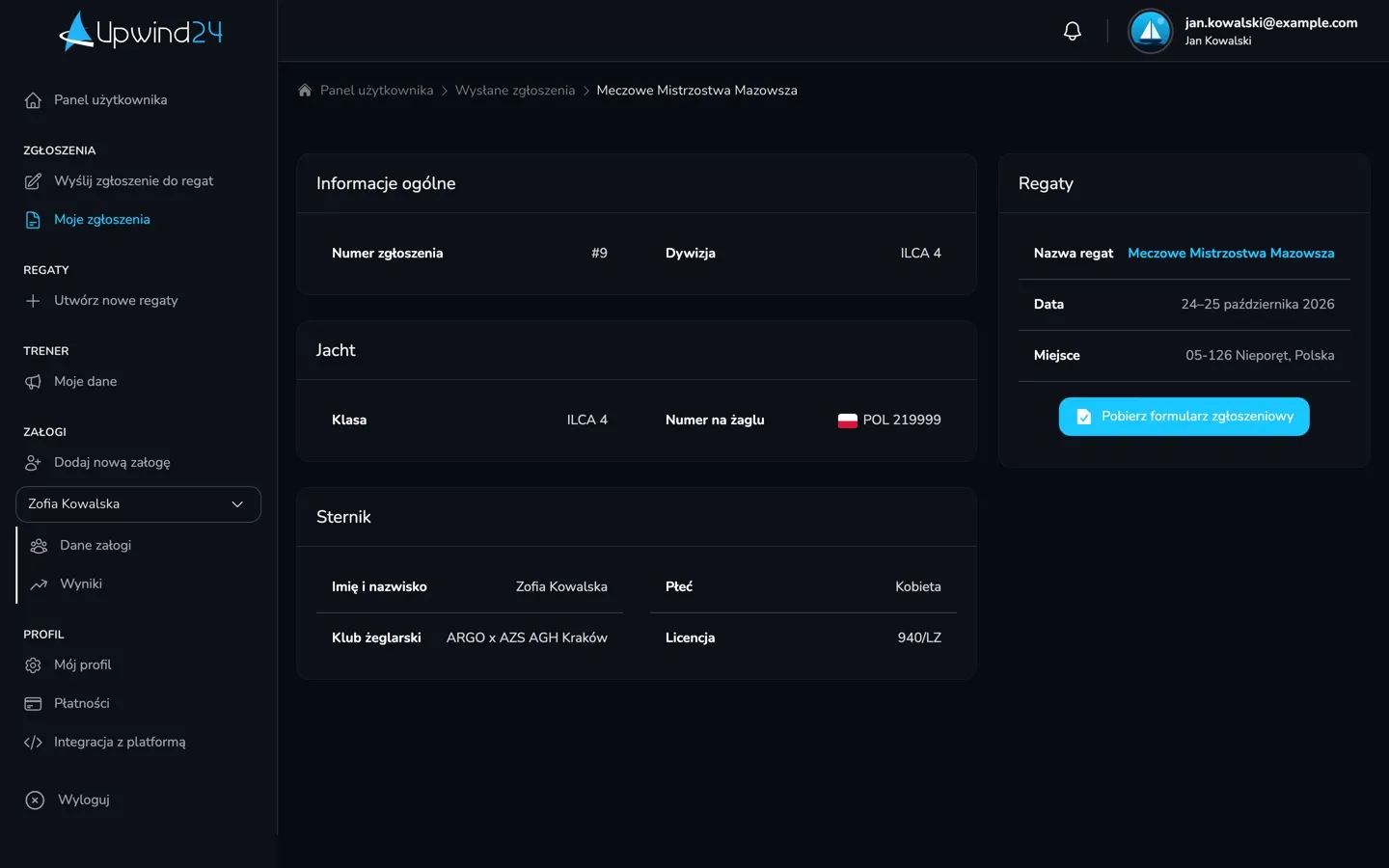Select Wyślij zgłoszenie do regat menu item
1389x868 pixels.
(x=133, y=180)
